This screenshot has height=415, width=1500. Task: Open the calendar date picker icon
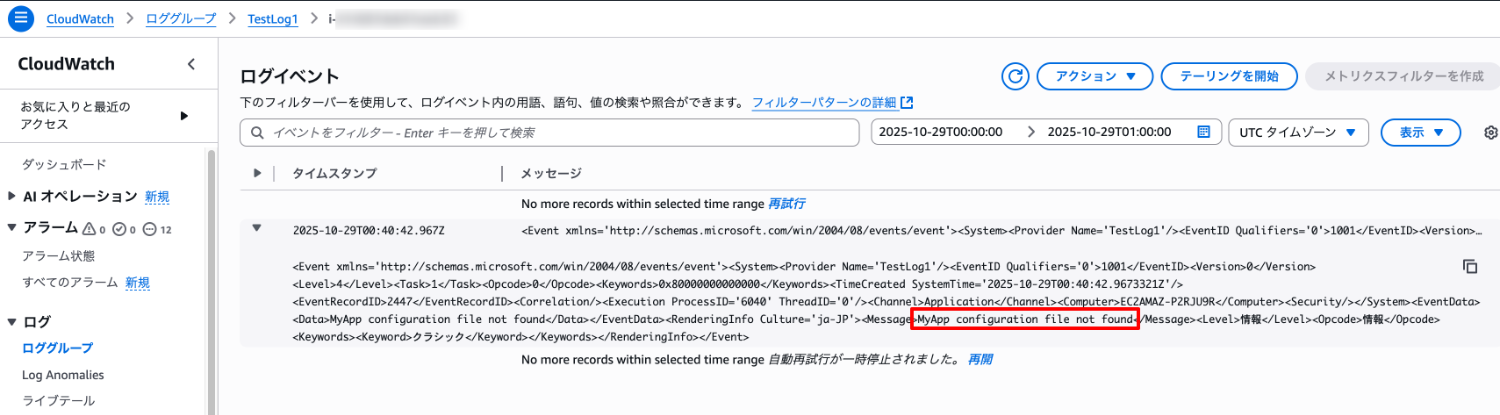pos(1204,132)
